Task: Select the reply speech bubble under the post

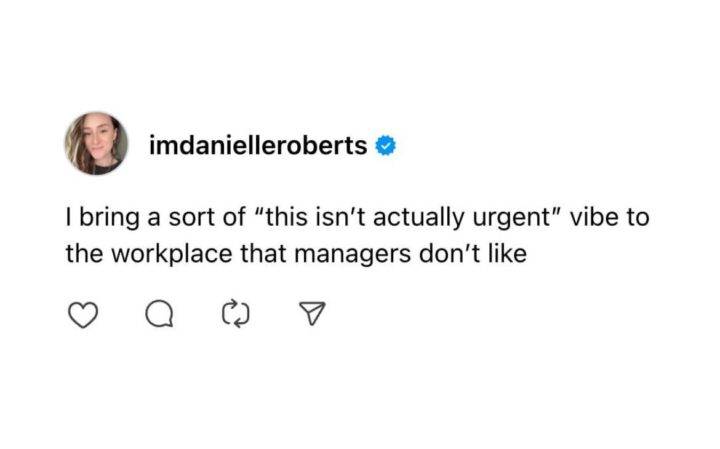Action: tap(159, 314)
